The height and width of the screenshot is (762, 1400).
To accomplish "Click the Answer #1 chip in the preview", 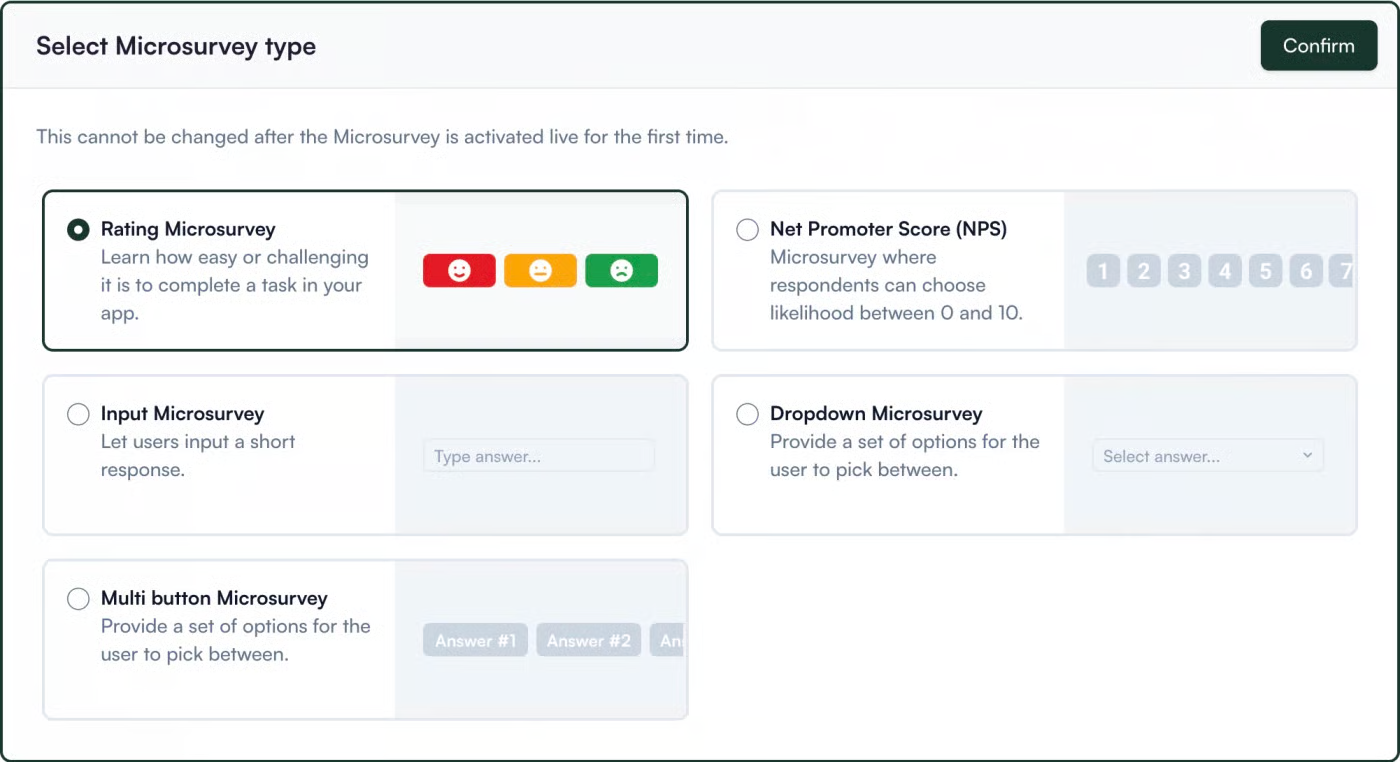I will point(475,640).
